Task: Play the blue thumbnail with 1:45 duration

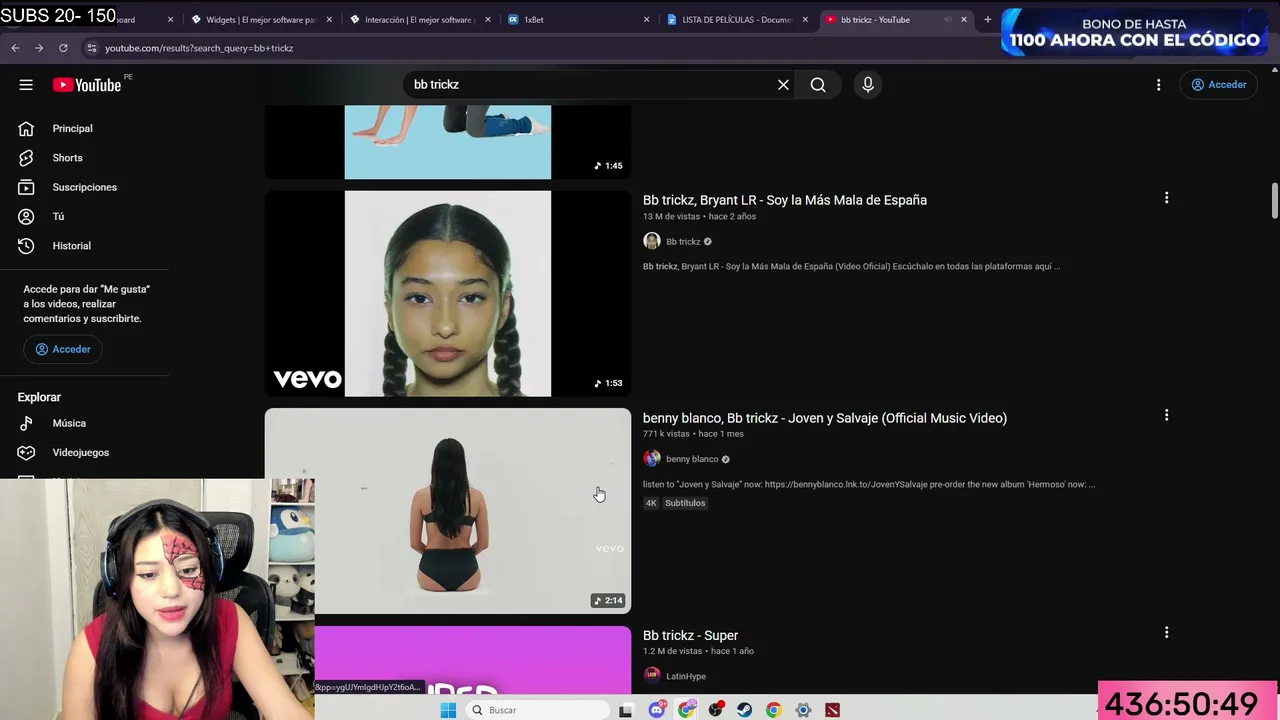Action: coord(448,142)
